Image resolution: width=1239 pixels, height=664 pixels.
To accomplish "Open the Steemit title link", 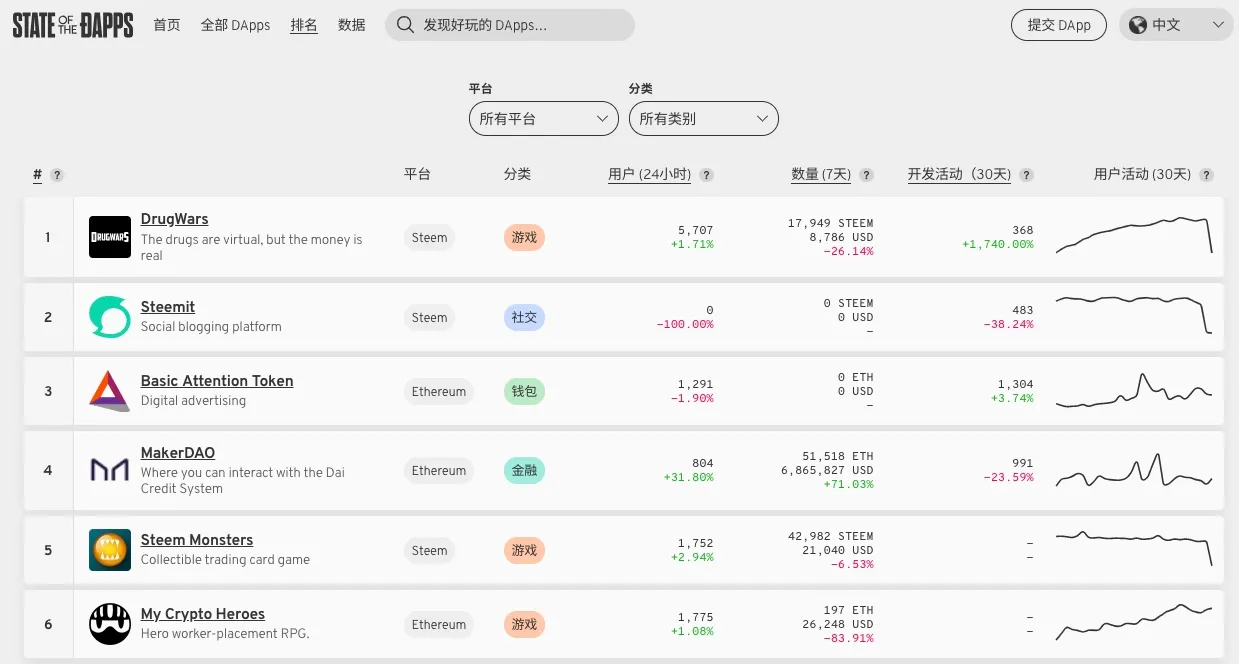I will click(x=168, y=307).
